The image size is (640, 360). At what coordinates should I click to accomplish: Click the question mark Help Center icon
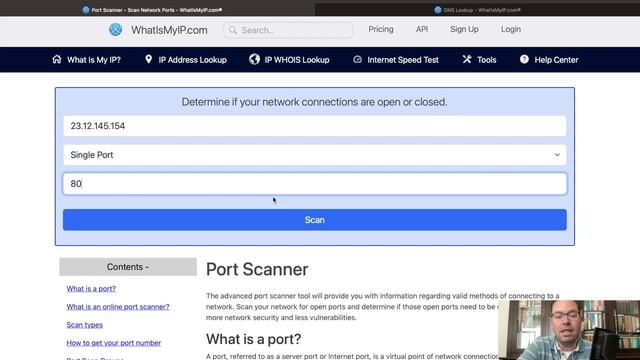[x=524, y=59]
